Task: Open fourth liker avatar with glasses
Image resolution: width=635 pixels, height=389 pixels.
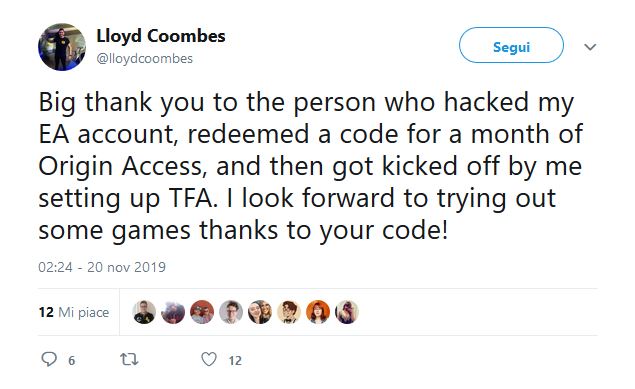Action: (231, 312)
